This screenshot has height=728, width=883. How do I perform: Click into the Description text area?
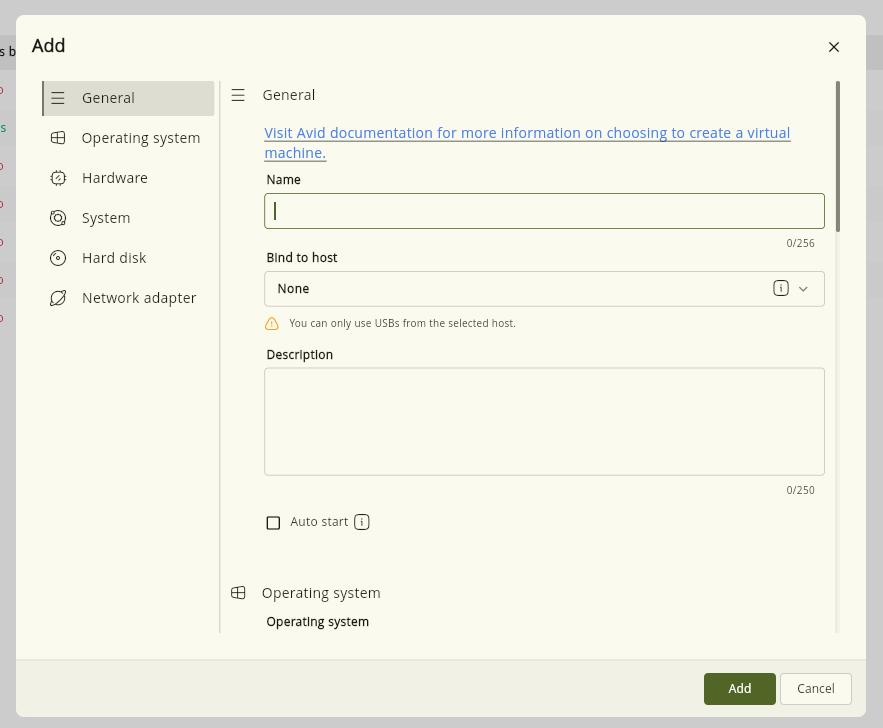point(544,422)
